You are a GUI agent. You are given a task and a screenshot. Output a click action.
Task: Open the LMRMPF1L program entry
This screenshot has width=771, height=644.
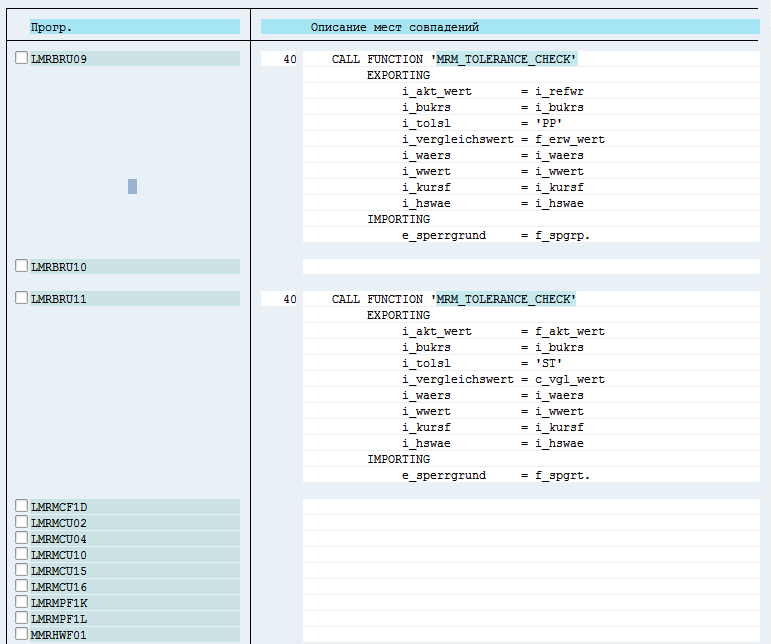point(59,619)
